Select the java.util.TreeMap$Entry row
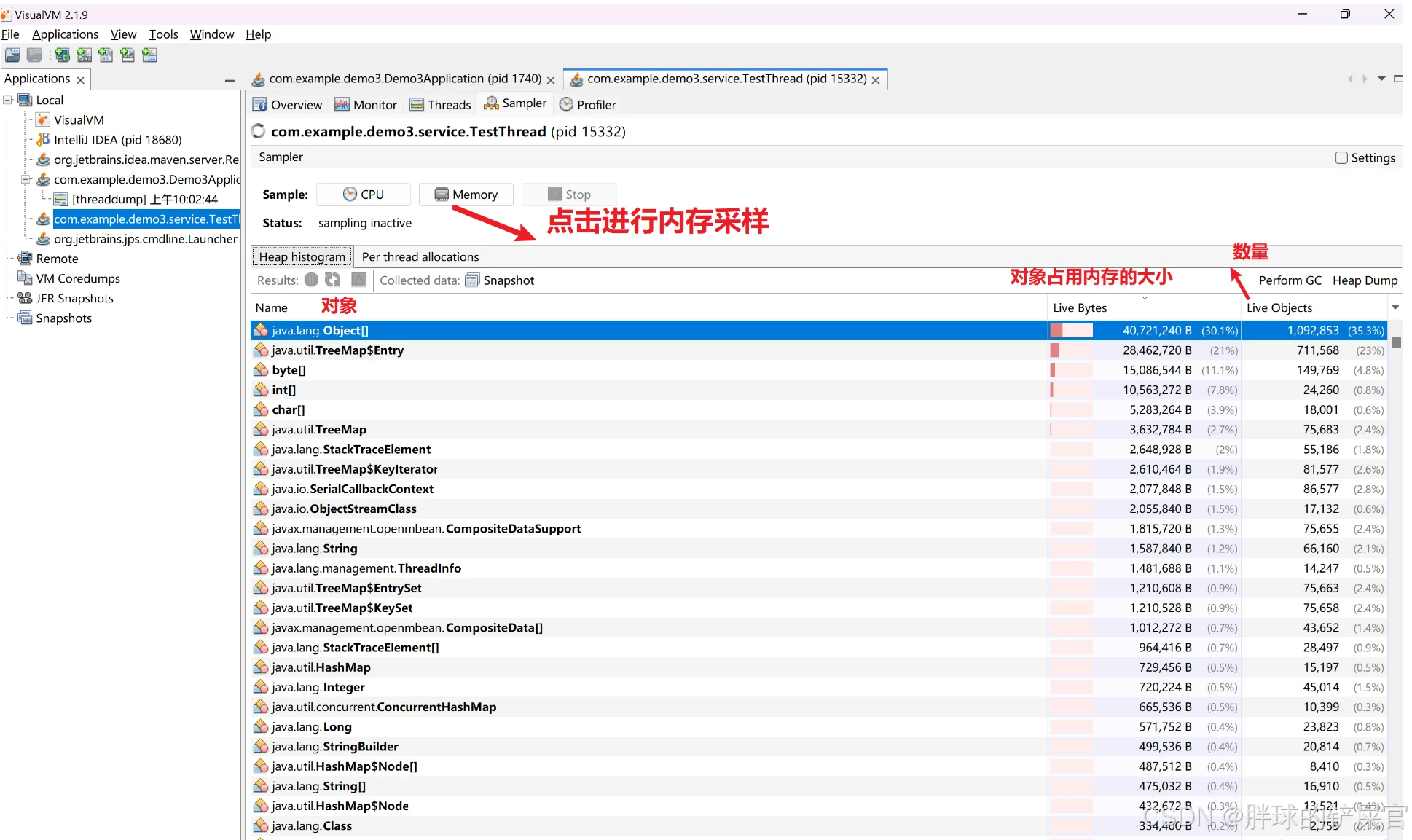This screenshot has height=840, width=1412. tap(819, 350)
